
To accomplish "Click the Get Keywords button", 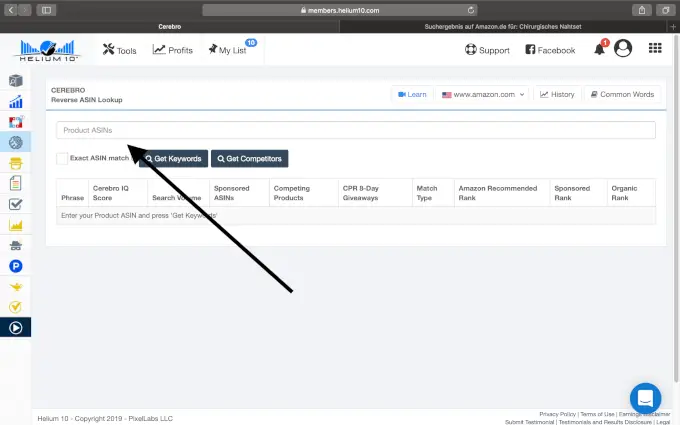I will tap(174, 158).
